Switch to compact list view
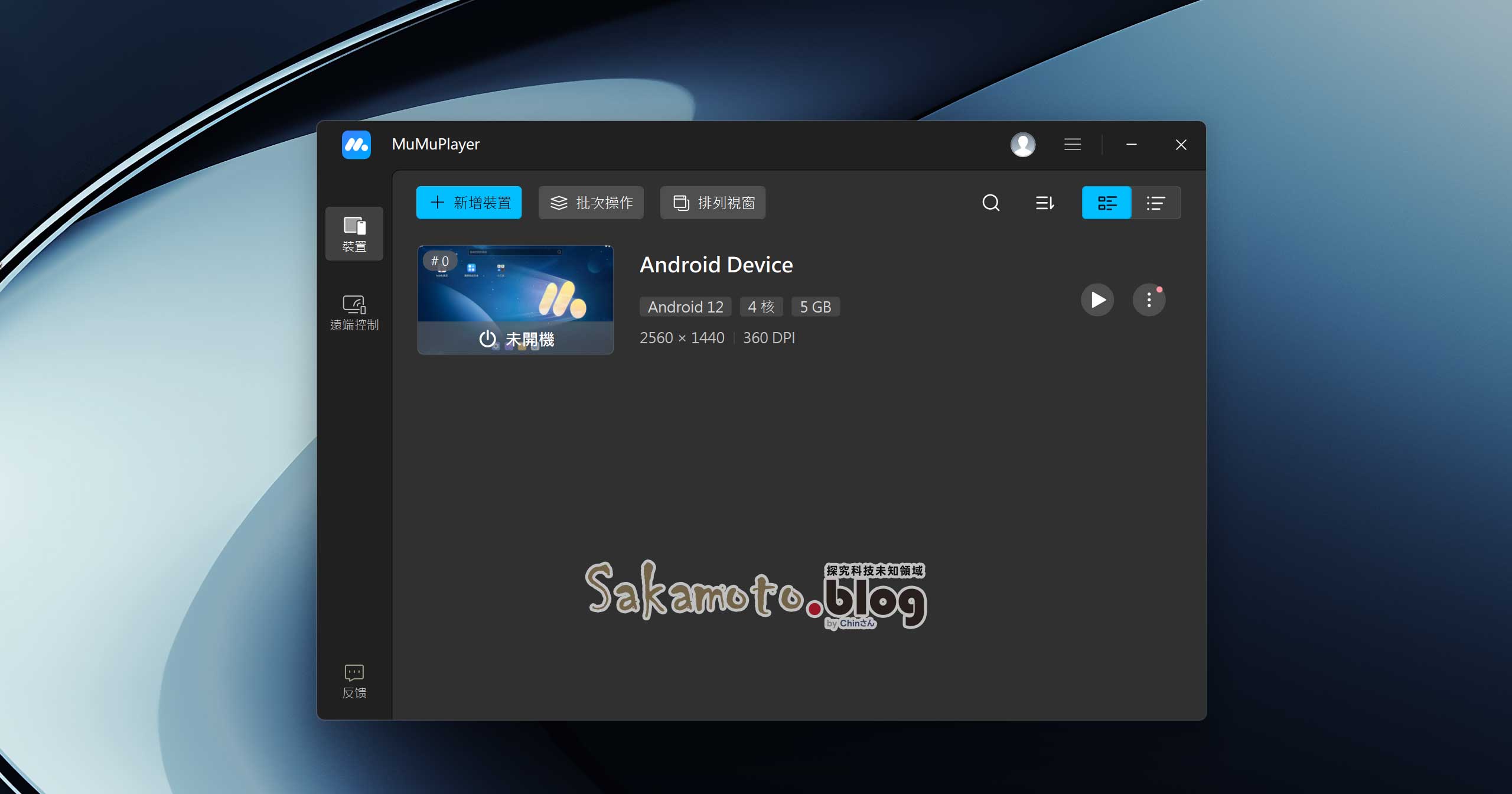This screenshot has height=794, width=1512. tap(1156, 203)
